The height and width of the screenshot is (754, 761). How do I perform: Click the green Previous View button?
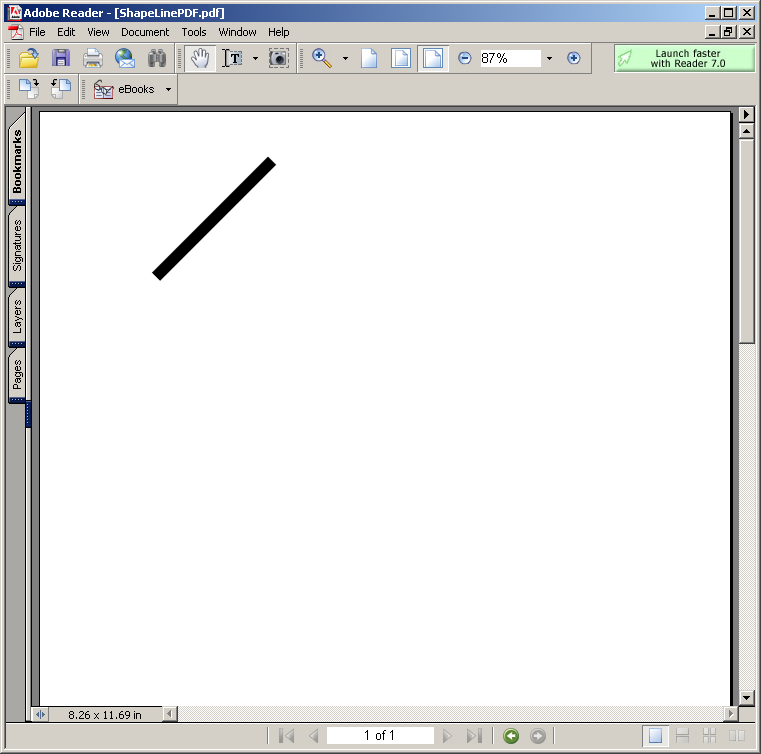tap(511, 736)
